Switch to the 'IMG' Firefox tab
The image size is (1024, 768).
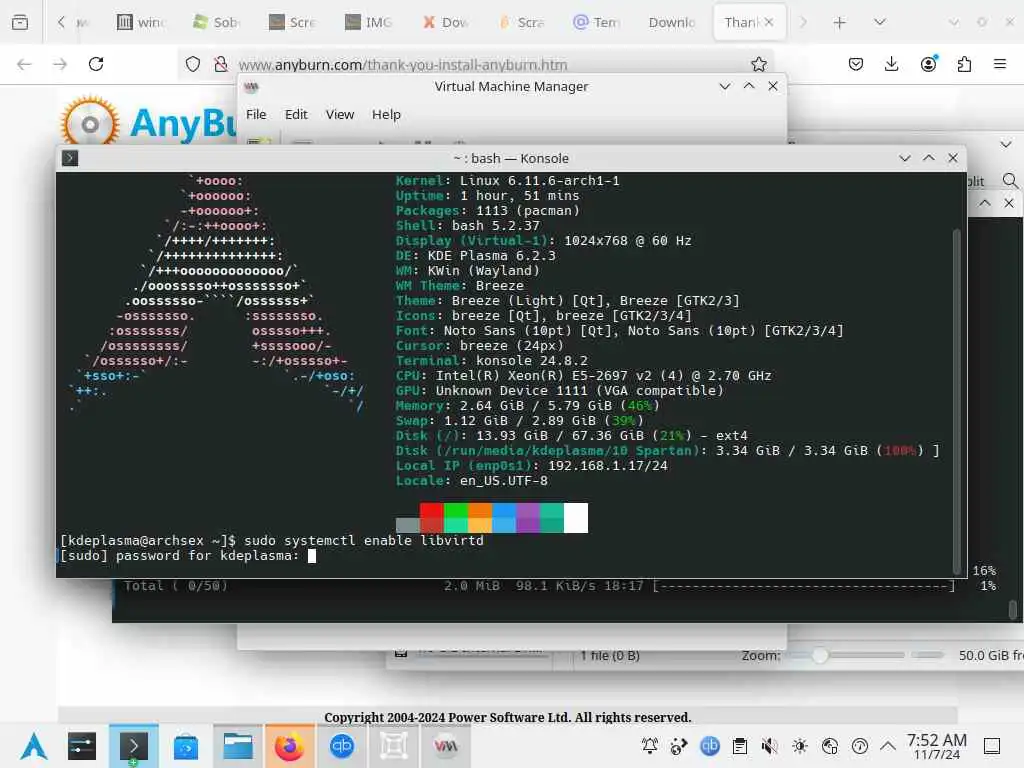click(369, 22)
